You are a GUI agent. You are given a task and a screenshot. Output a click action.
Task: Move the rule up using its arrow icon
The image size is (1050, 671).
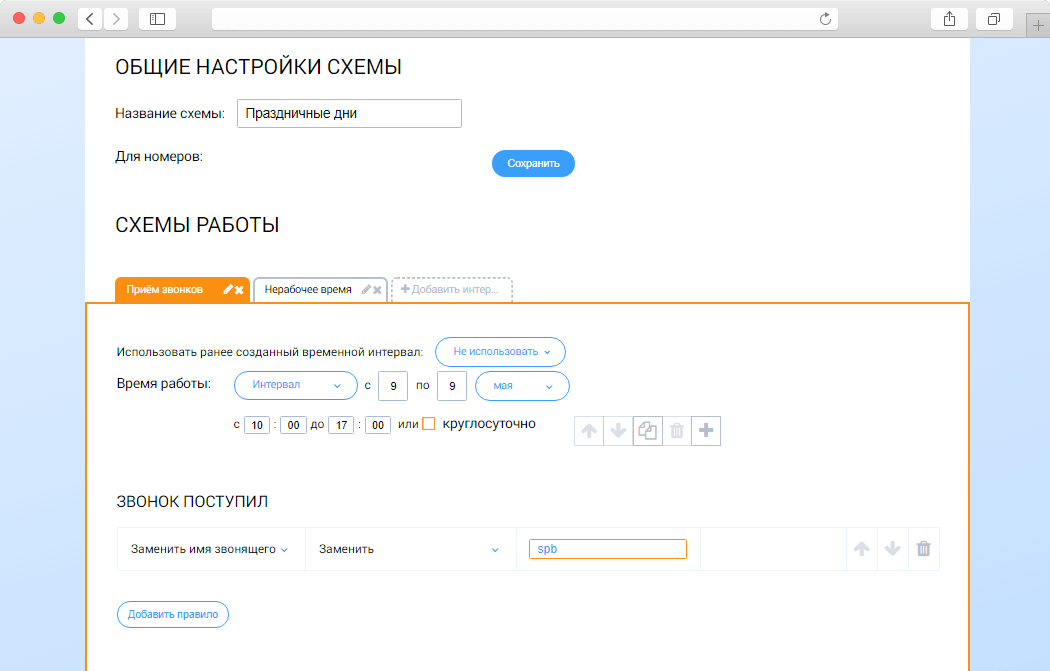[861, 548]
